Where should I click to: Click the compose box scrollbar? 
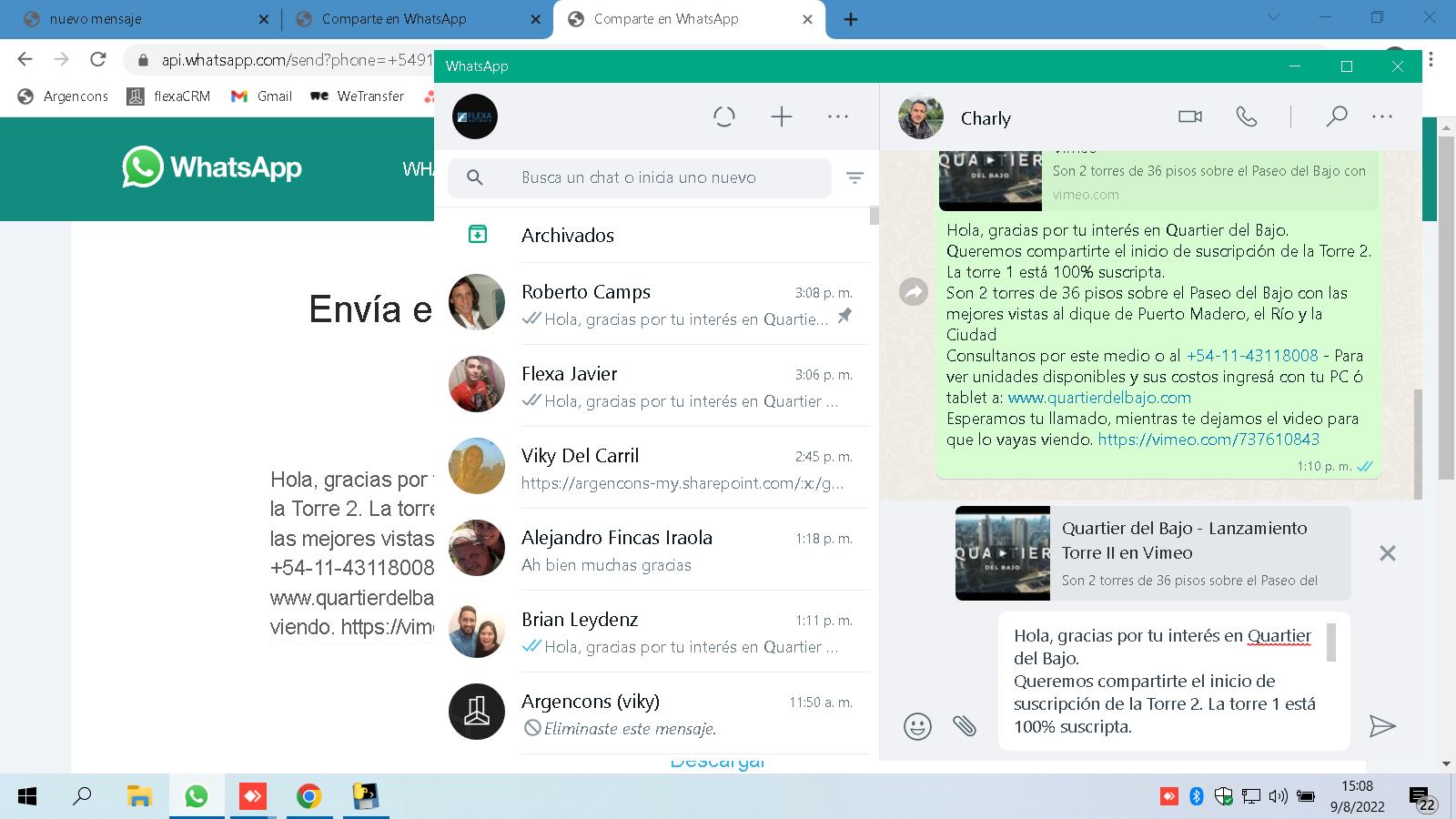[1331, 642]
